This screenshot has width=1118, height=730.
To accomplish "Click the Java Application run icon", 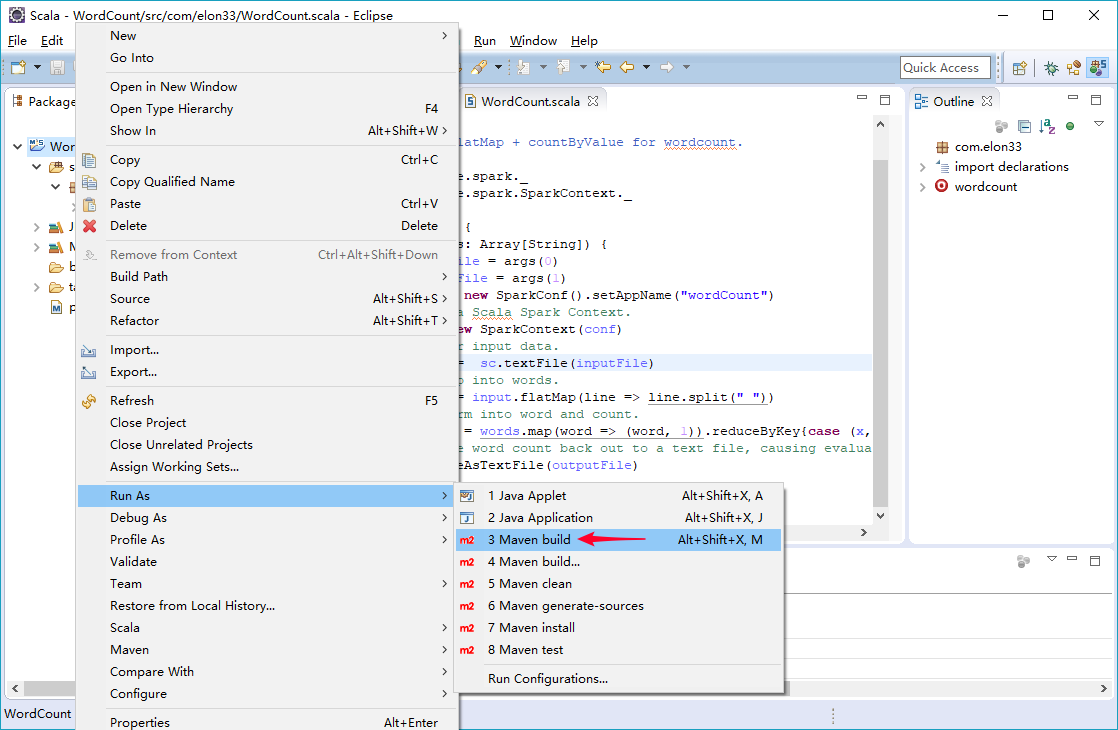I will pos(467,518).
